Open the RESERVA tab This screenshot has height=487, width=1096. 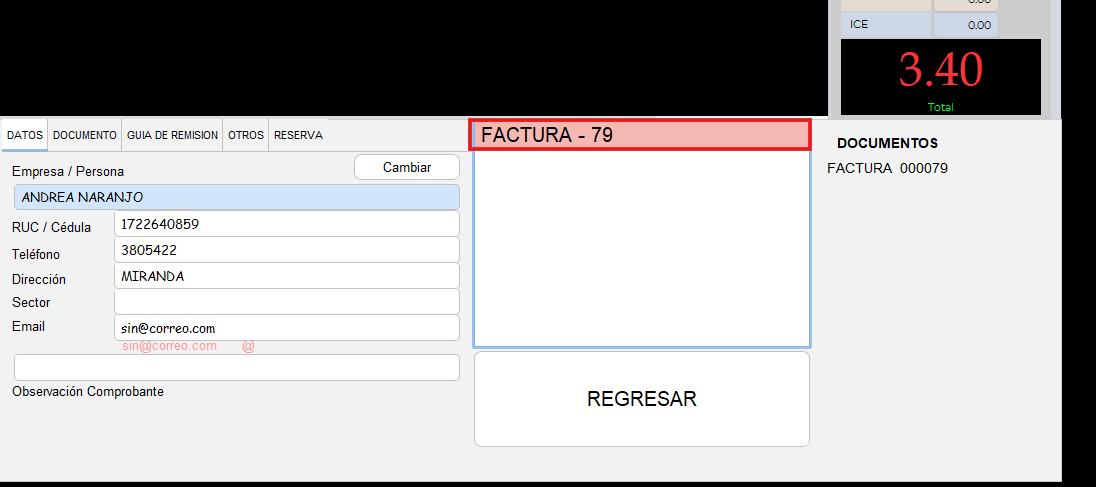pyautogui.click(x=298, y=135)
